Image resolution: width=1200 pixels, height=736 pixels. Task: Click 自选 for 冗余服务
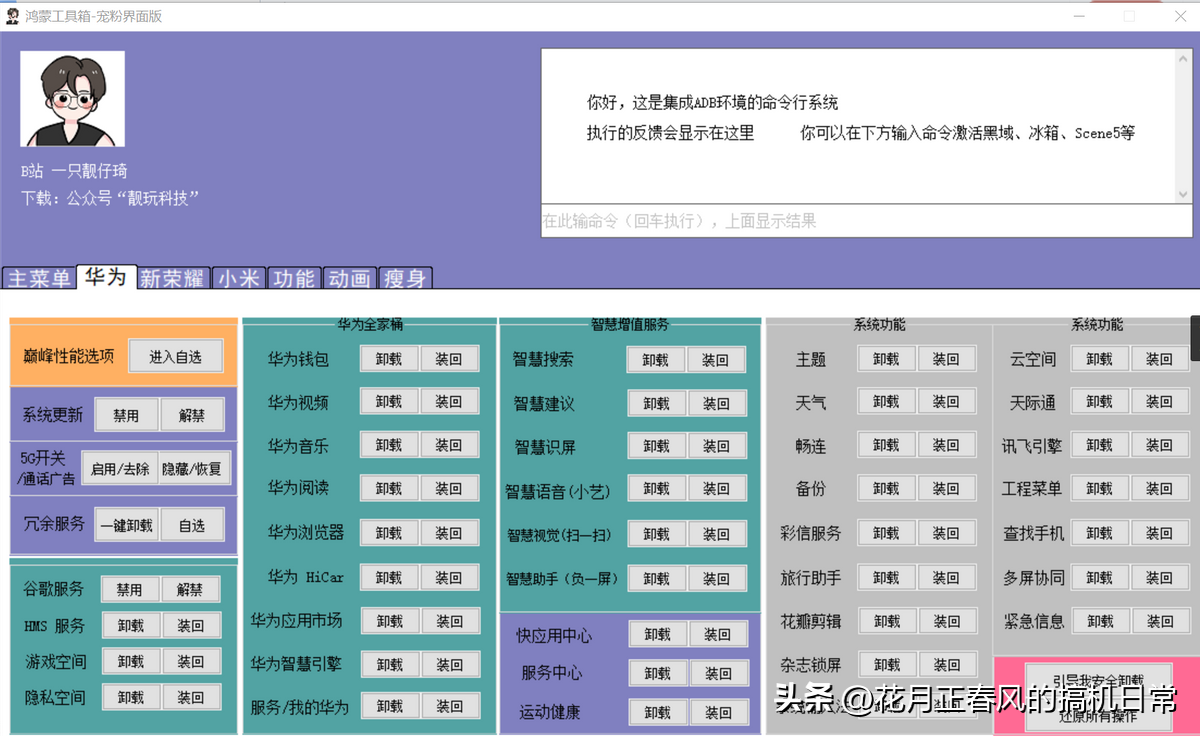click(192, 524)
